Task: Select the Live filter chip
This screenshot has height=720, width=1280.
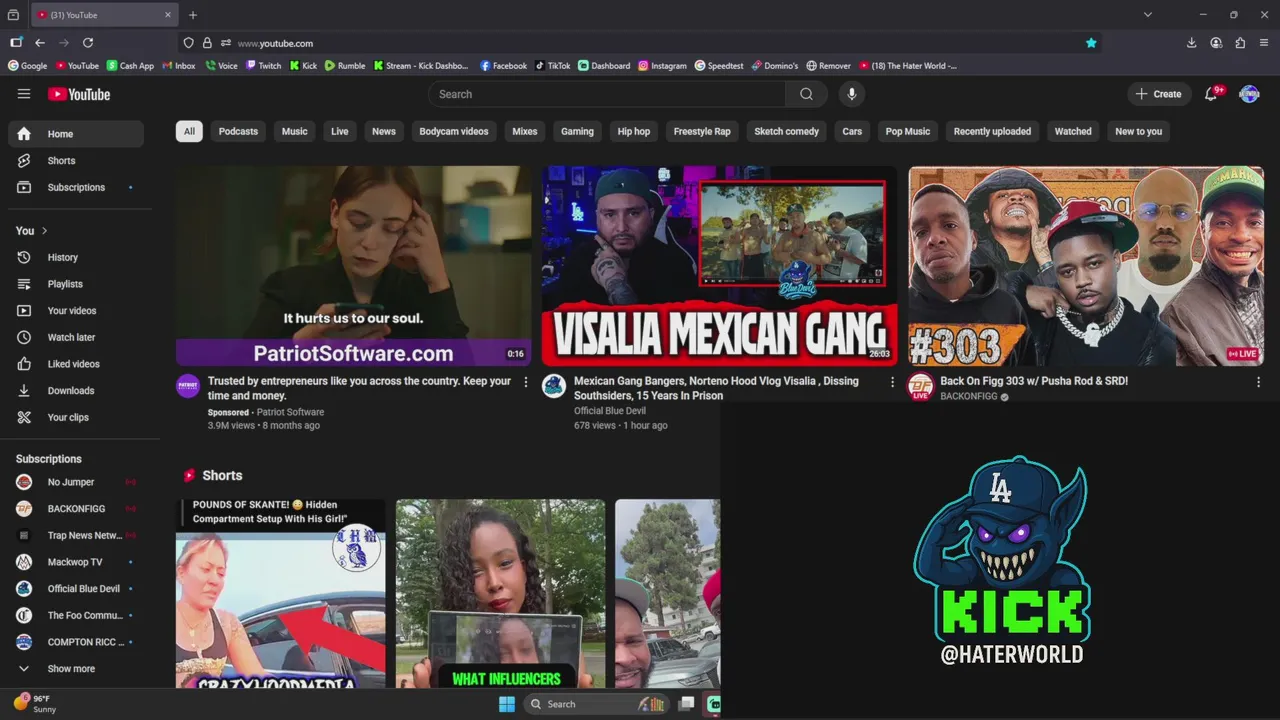Action: 340,131
